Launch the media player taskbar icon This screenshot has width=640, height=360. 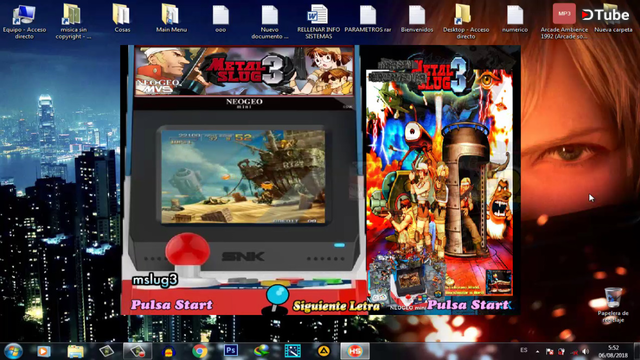coord(44,351)
